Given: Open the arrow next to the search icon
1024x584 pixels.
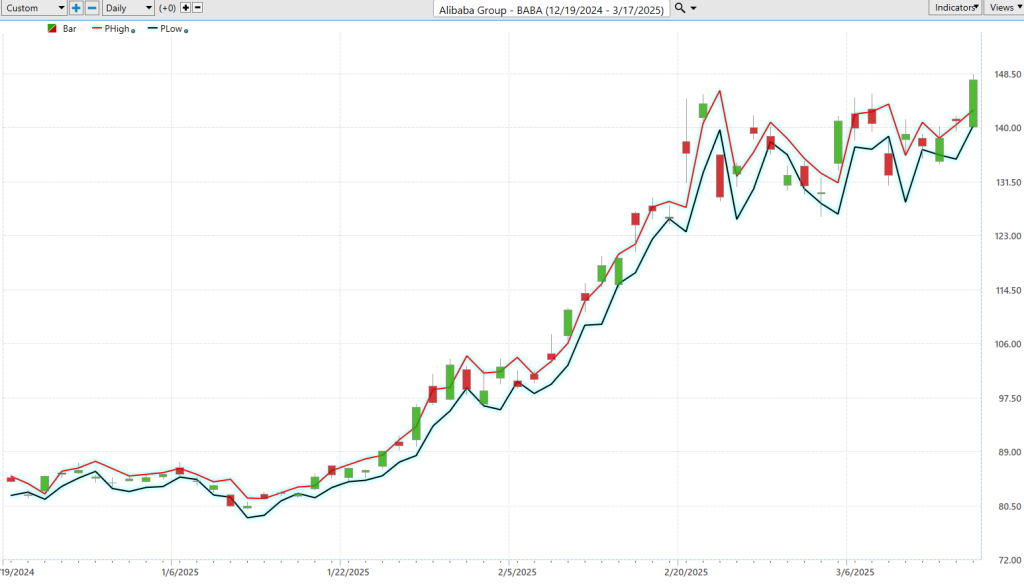Looking at the screenshot, I should pyautogui.click(x=694, y=8).
